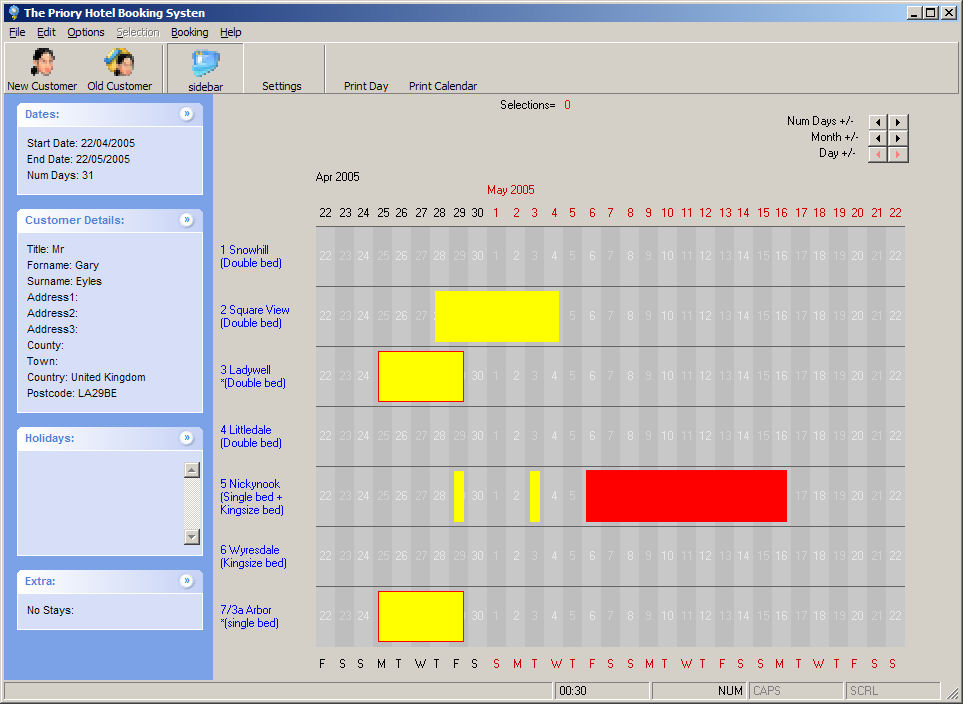This screenshot has width=963, height=704.
Task: Toggle the sidebar toolbar button
Action: point(205,68)
